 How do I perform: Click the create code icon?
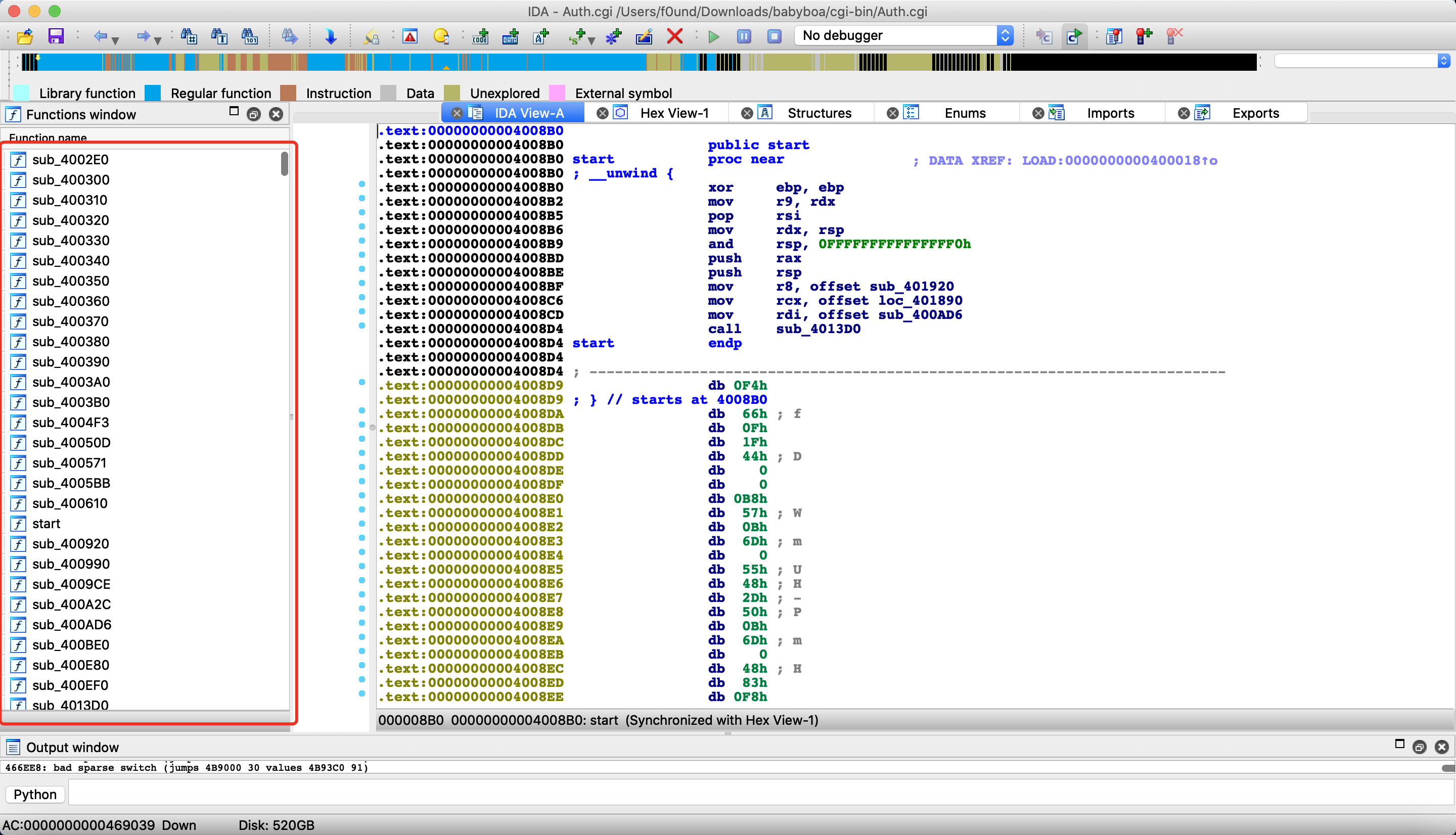coord(480,36)
